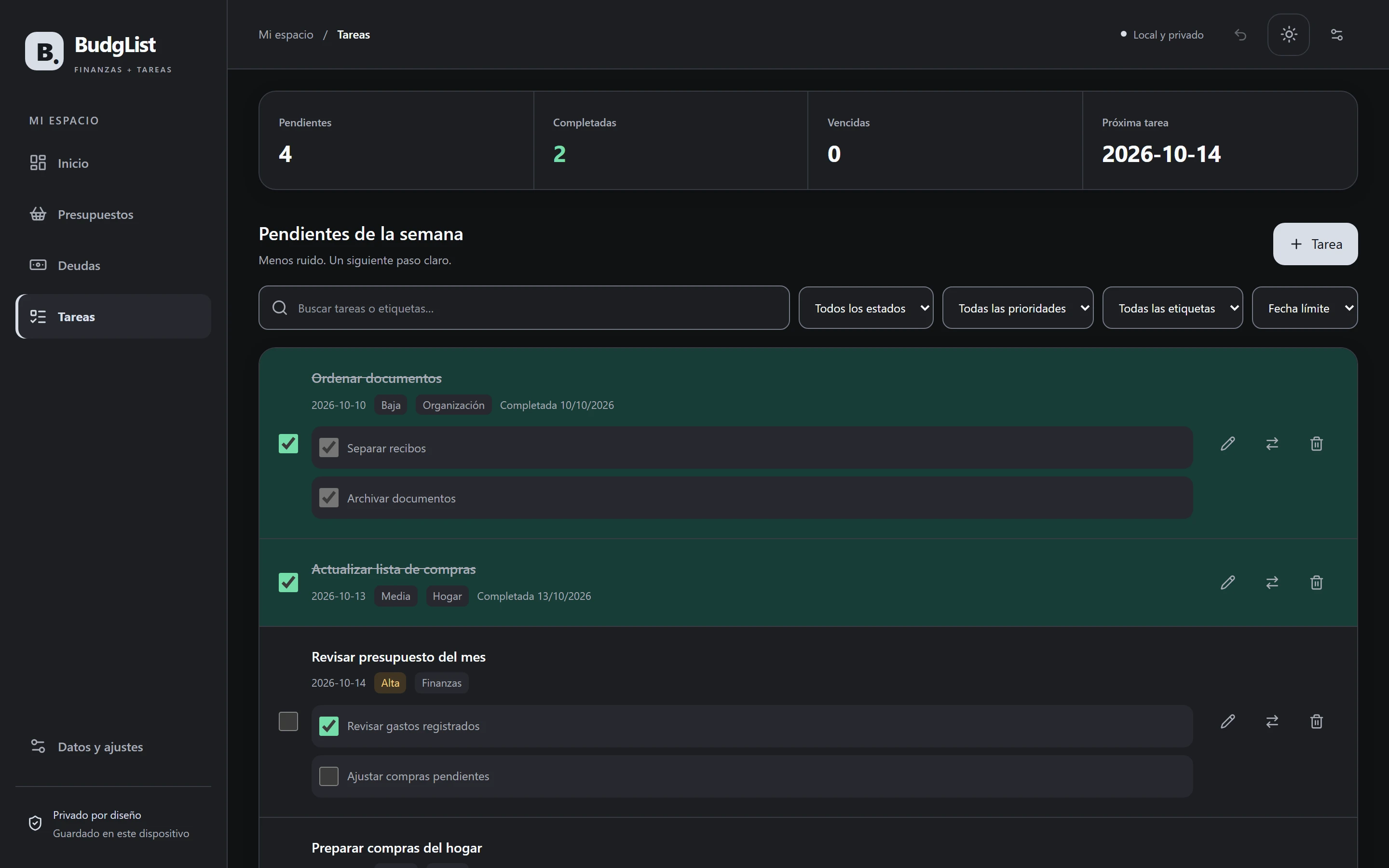Open the Todas las etiquetas dropdown
The width and height of the screenshot is (1389, 868).
coord(1172,308)
